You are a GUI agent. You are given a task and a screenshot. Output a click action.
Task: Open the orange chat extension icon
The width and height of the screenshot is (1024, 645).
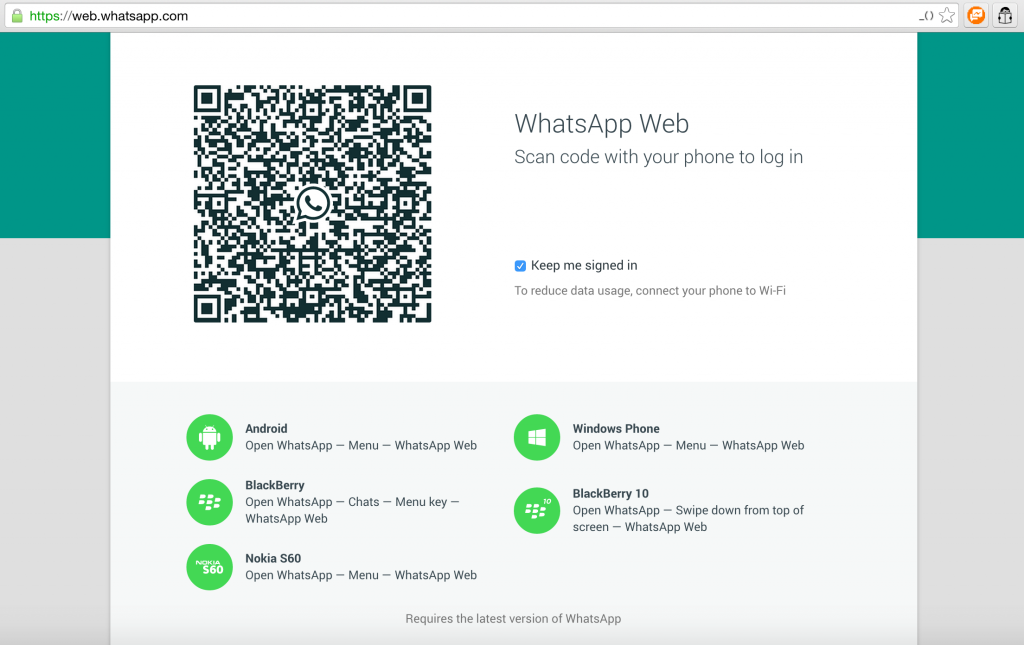tap(976, 16)
